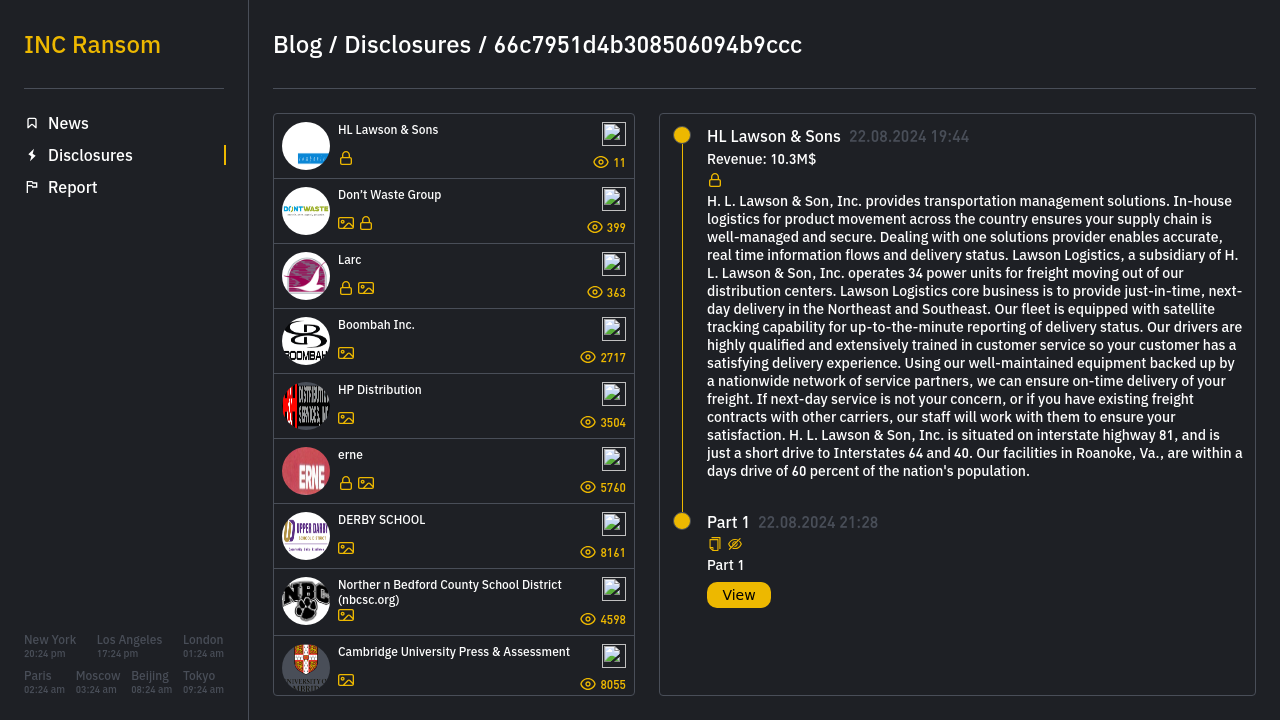Click the image icon under Boombah Inc.

pyautogui.click(x=346, y=353)
